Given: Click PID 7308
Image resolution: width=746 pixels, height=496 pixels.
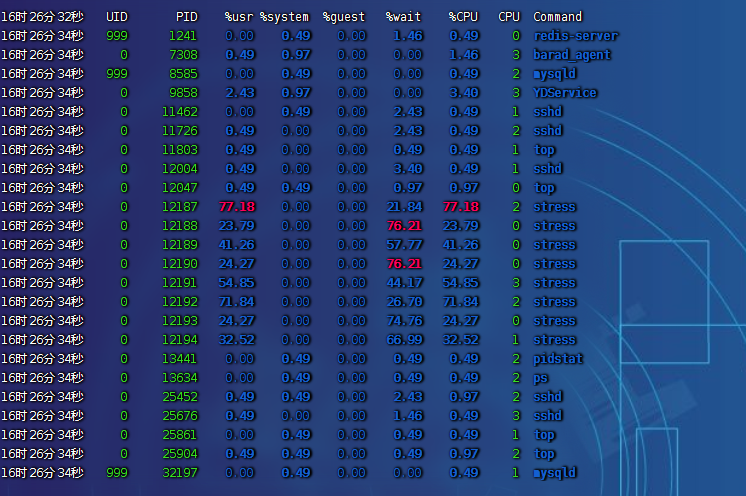Looking at the screenshot, I should (183, 55).
